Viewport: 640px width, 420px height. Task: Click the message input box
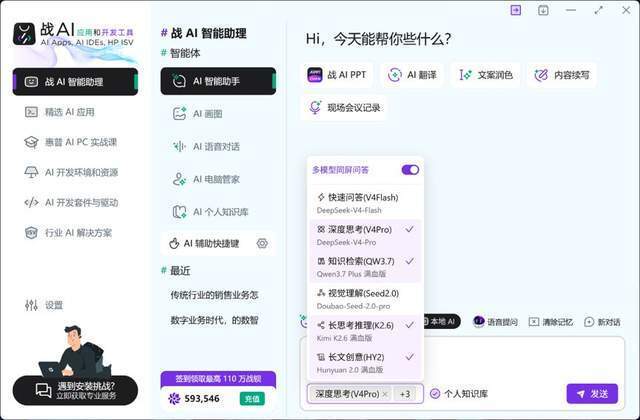pyautogui.click(x=523, y=359)
